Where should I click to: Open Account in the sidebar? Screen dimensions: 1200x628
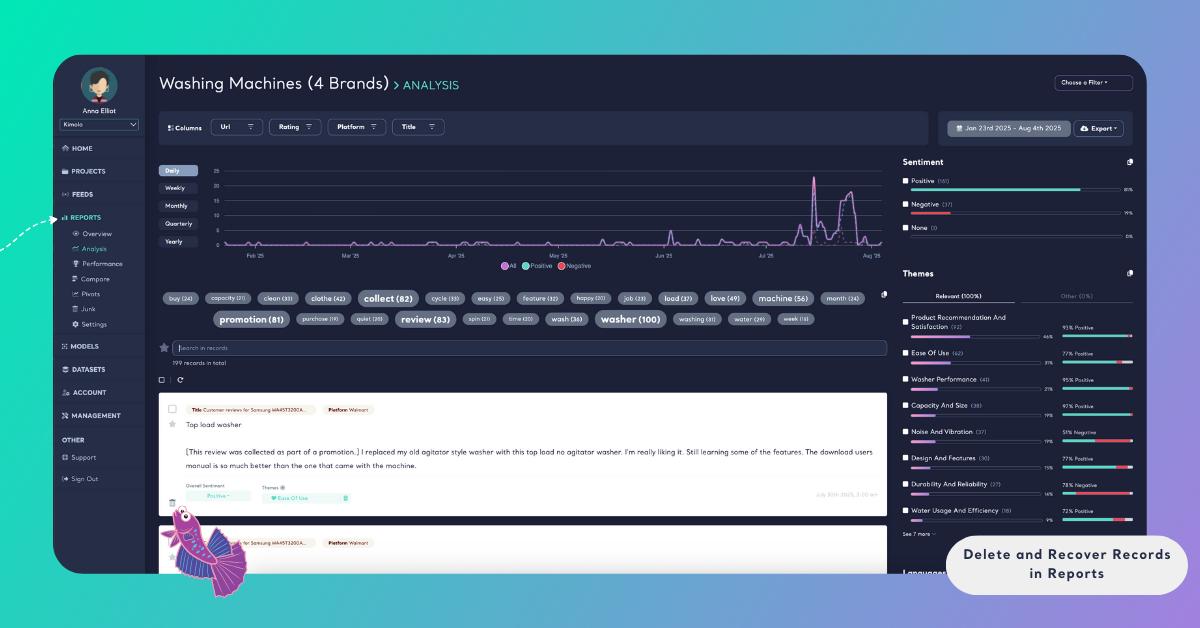83,392
